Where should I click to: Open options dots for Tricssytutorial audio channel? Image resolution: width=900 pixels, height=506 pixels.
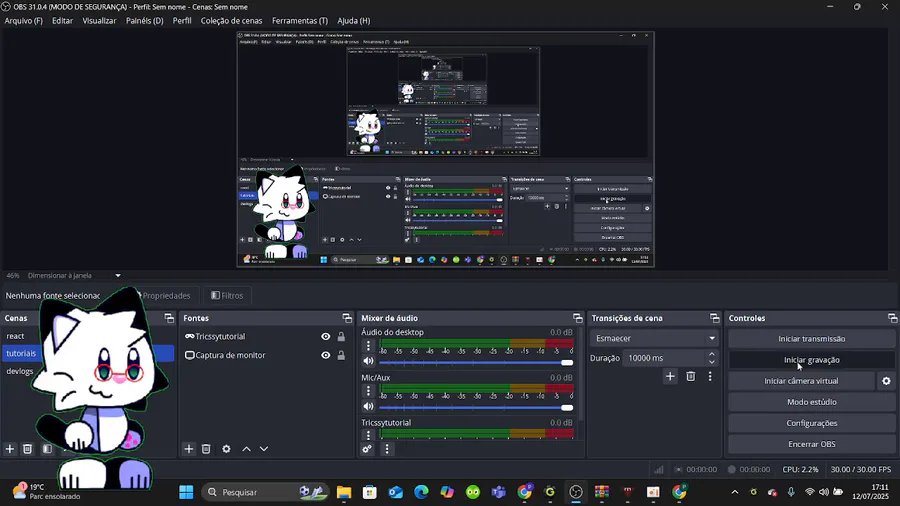368,435
